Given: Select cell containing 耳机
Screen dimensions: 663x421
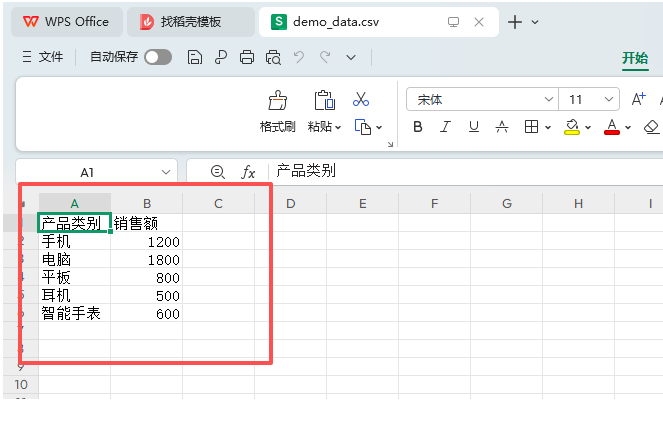Looking at the screenshot, I should tap(75, 295).
